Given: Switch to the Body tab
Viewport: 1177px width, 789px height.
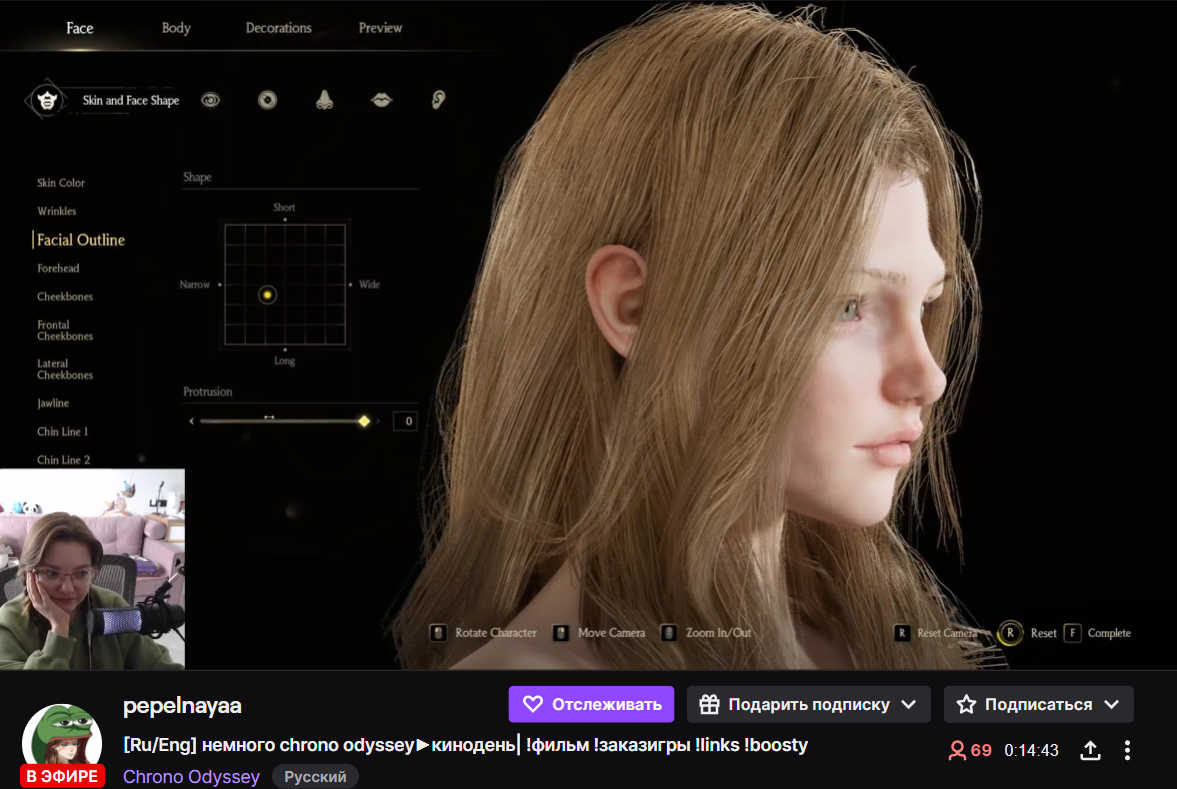Looking at the screenshot, I should (176, 28).
